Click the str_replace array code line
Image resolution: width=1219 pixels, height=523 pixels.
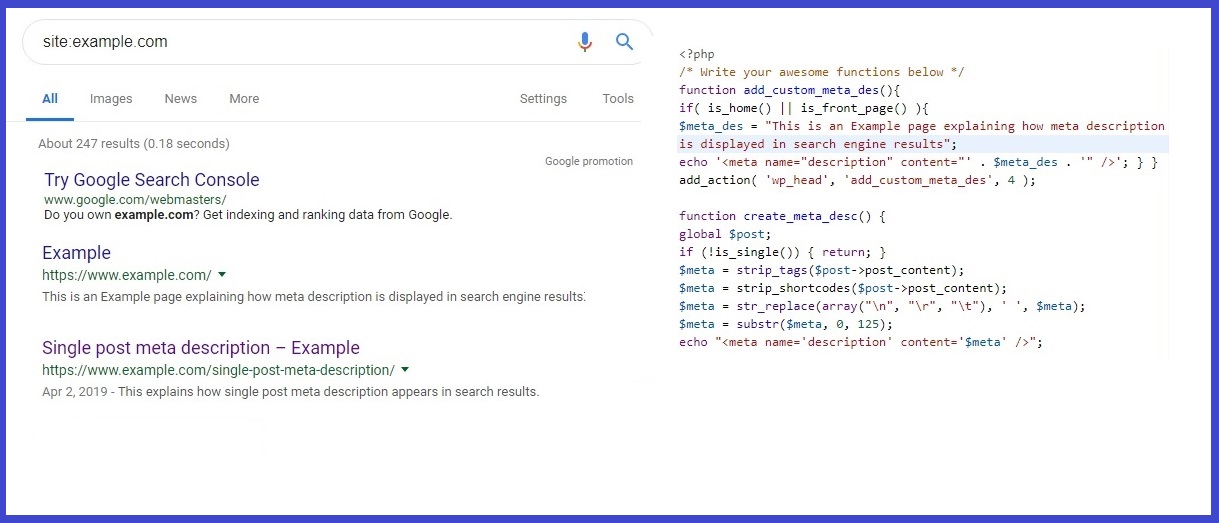click(882, 306)
